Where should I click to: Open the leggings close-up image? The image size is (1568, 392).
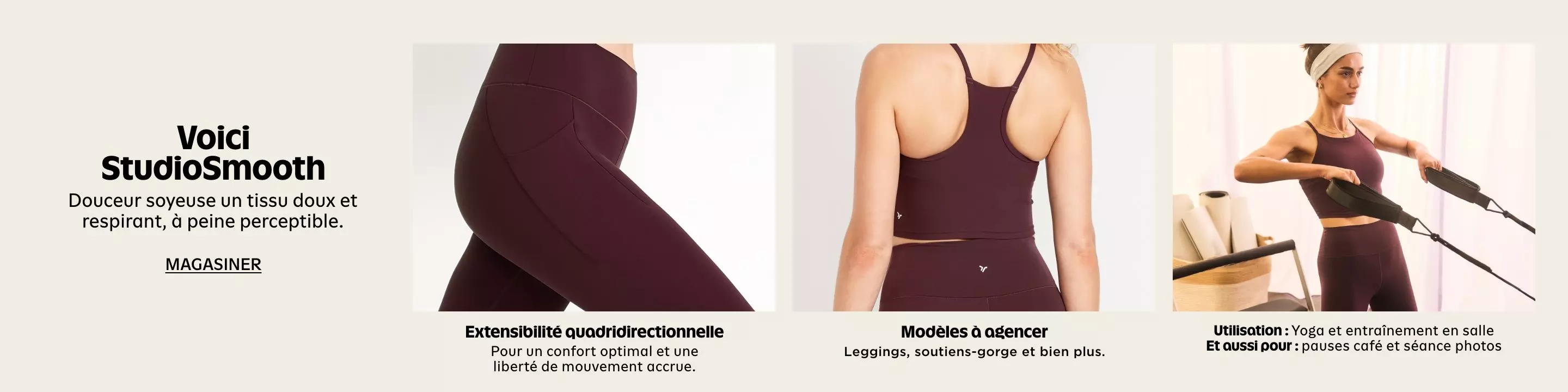(x=593, y=177)
